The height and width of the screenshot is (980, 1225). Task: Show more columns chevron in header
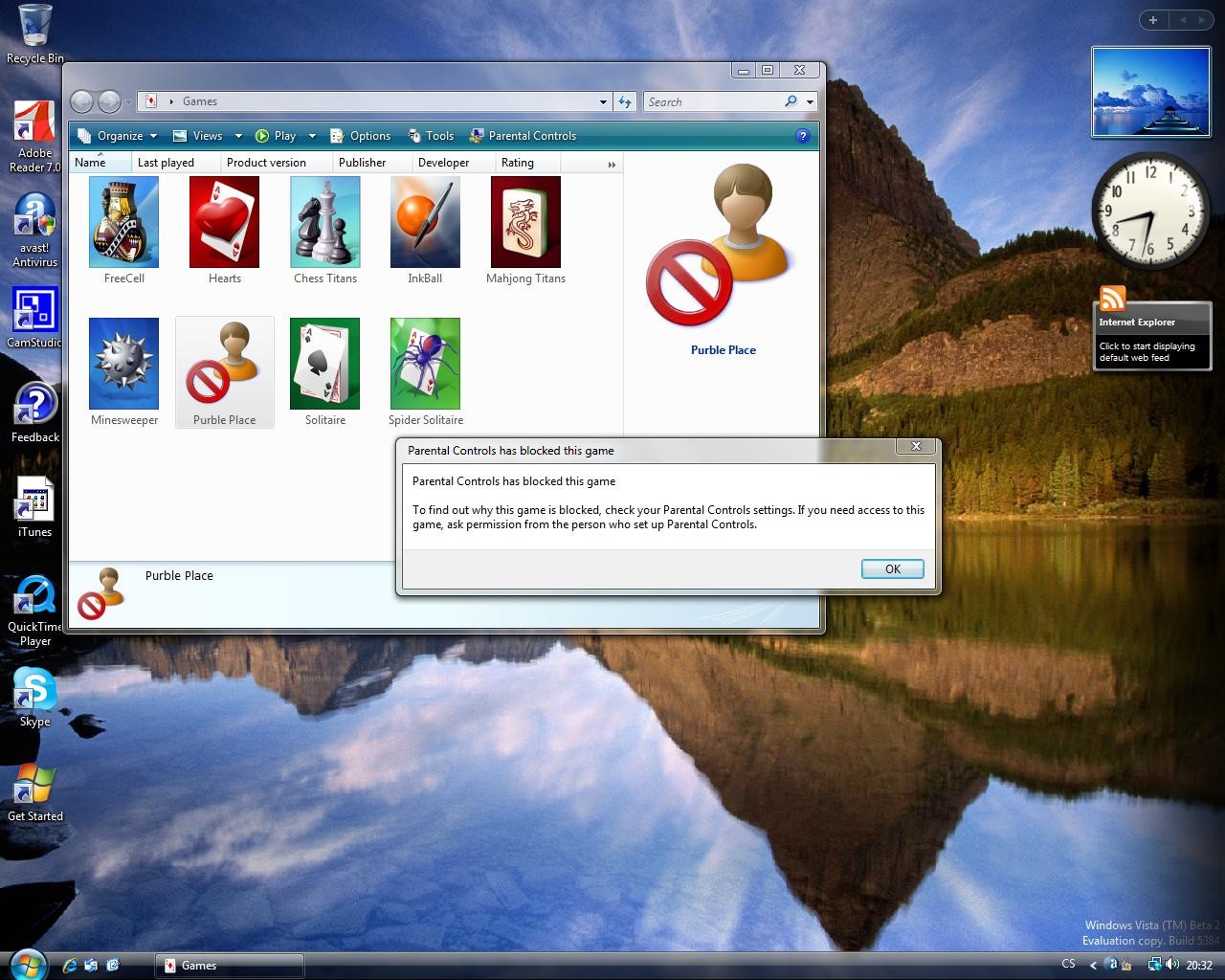pos(612,165)
